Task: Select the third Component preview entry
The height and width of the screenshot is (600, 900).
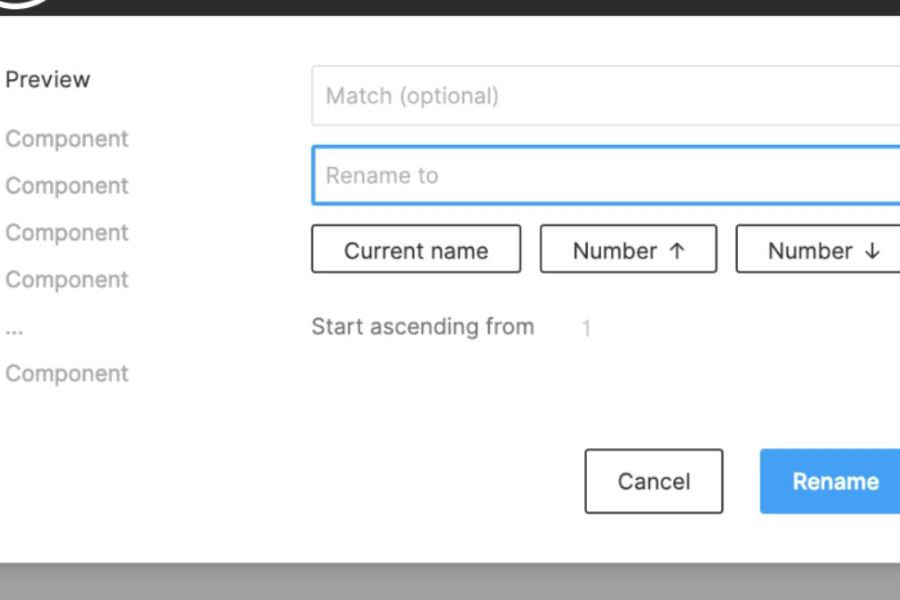Action: tap(67, 233)
